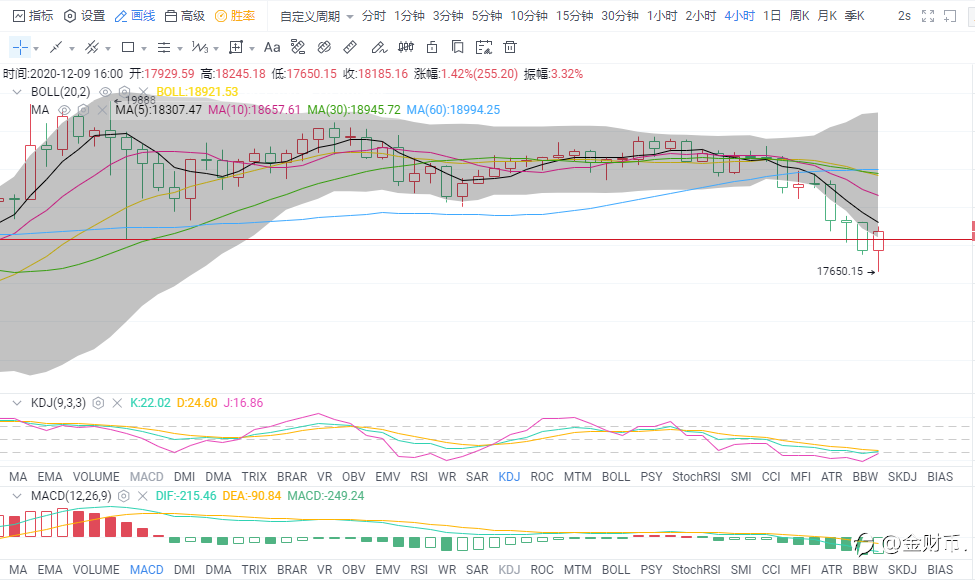Screen dimensions: 975x581
Task: Click the DIF:-215.46 value
Action: 186,496
